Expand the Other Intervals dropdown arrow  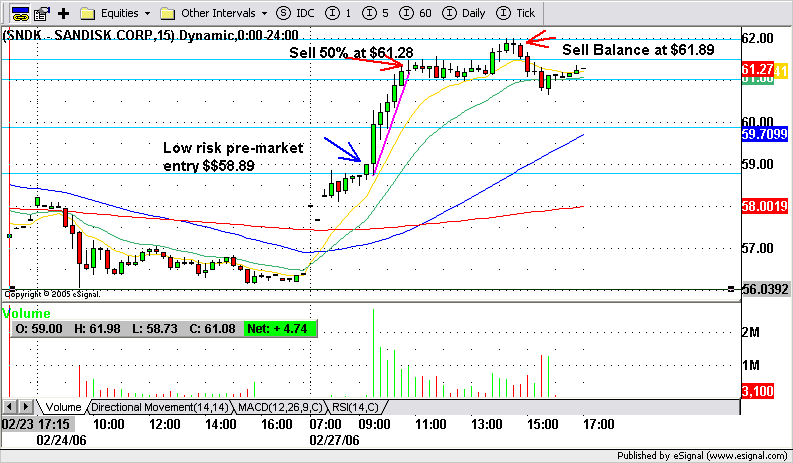coord(265,14)
